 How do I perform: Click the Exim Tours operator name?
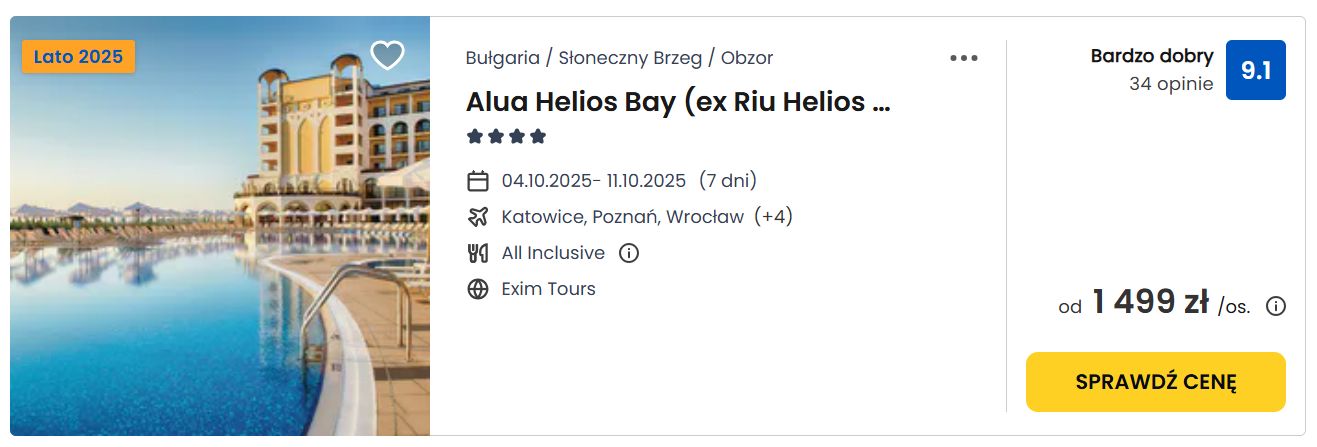pyautogui.click(x=549, y=289)
